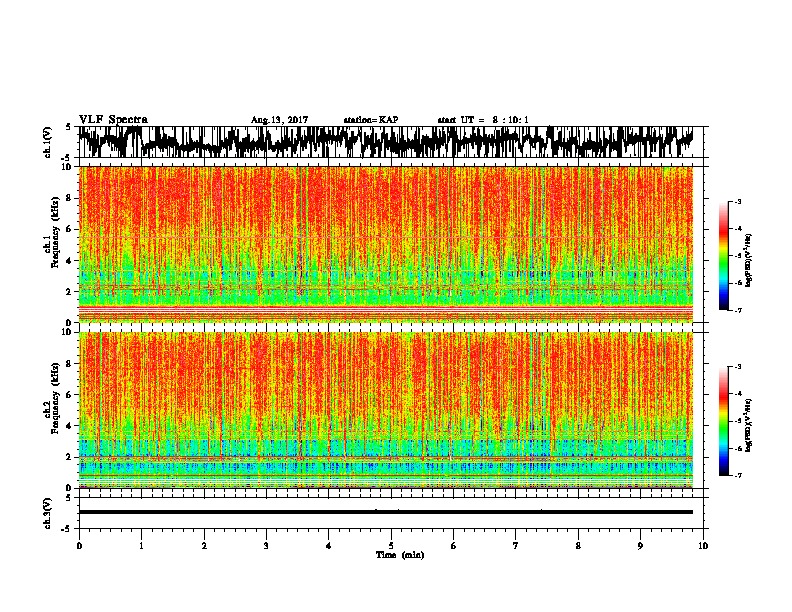Screen dimensions: 792x612
Task: Click time-axis tick label '7'
Action: click(516, 546)
